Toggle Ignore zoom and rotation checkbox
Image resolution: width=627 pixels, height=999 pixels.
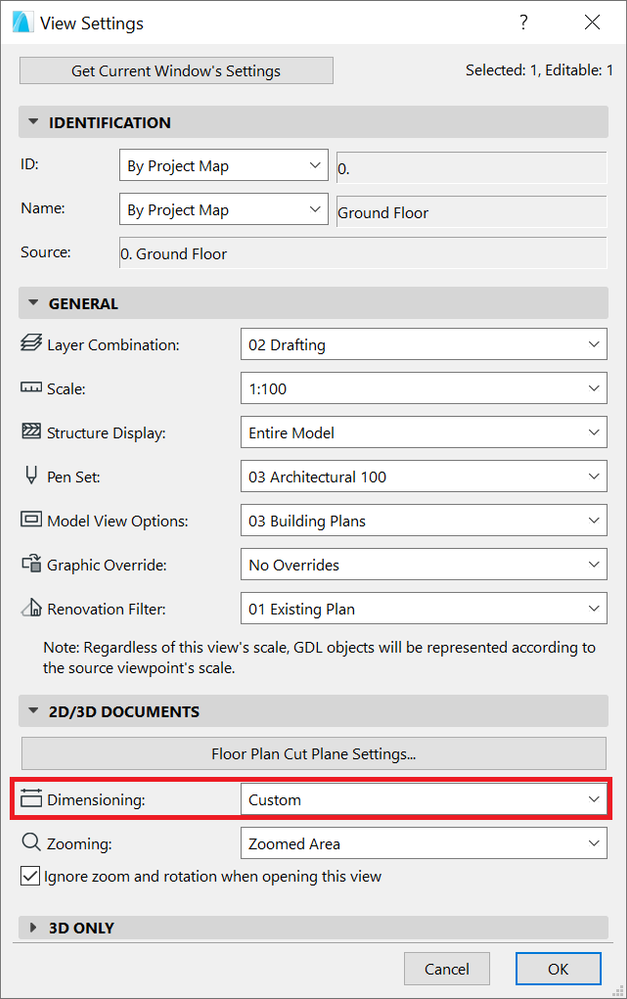[x=30, y=877]
